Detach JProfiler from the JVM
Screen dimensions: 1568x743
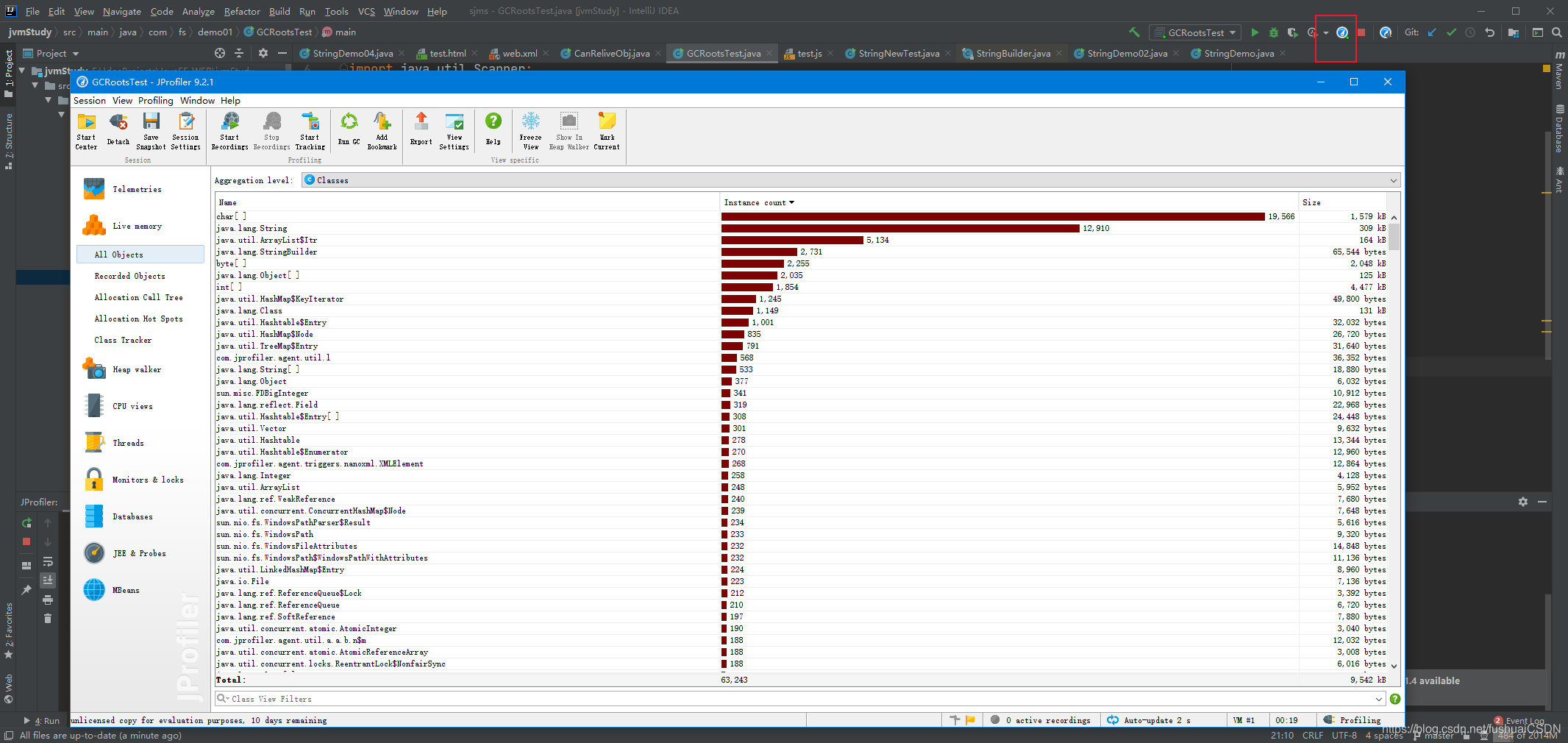118,129
